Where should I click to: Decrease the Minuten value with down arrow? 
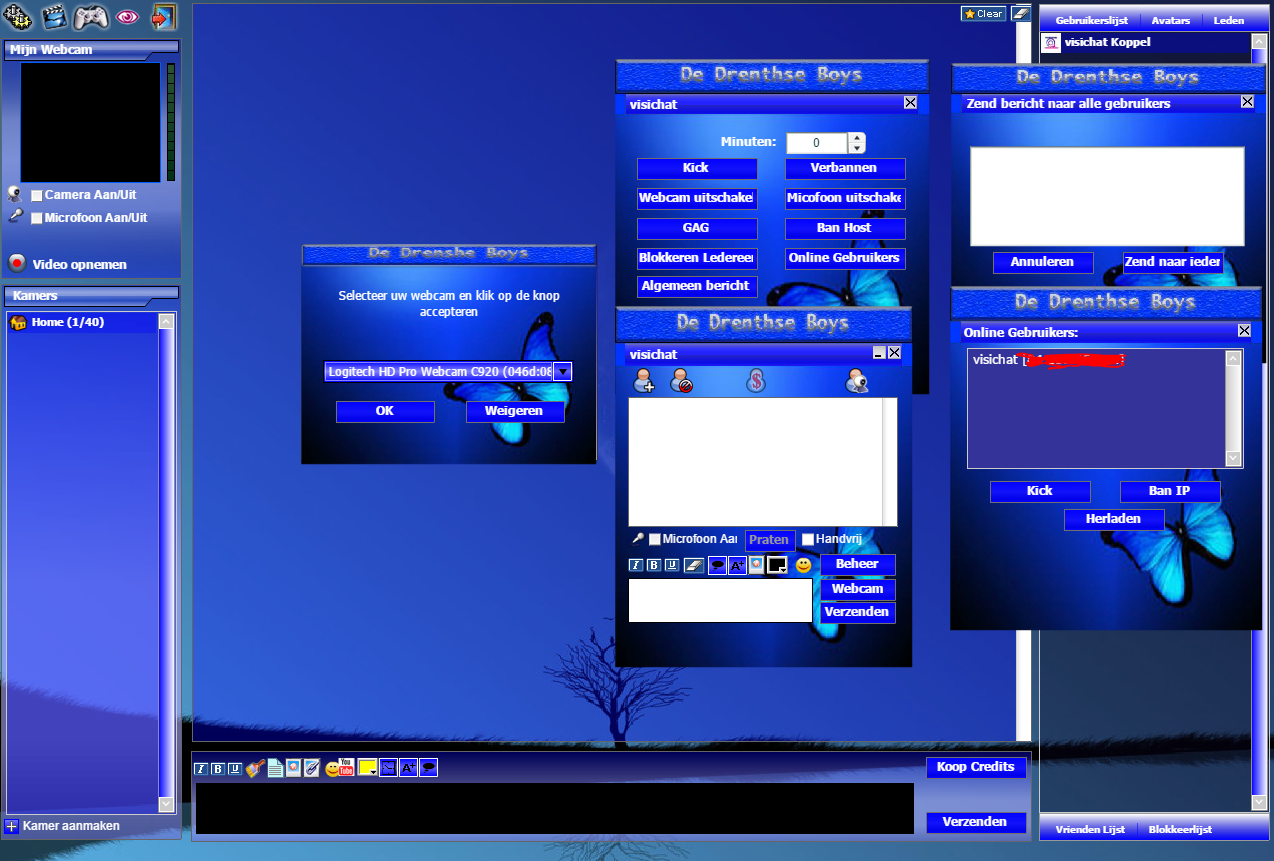pos(856,148)
